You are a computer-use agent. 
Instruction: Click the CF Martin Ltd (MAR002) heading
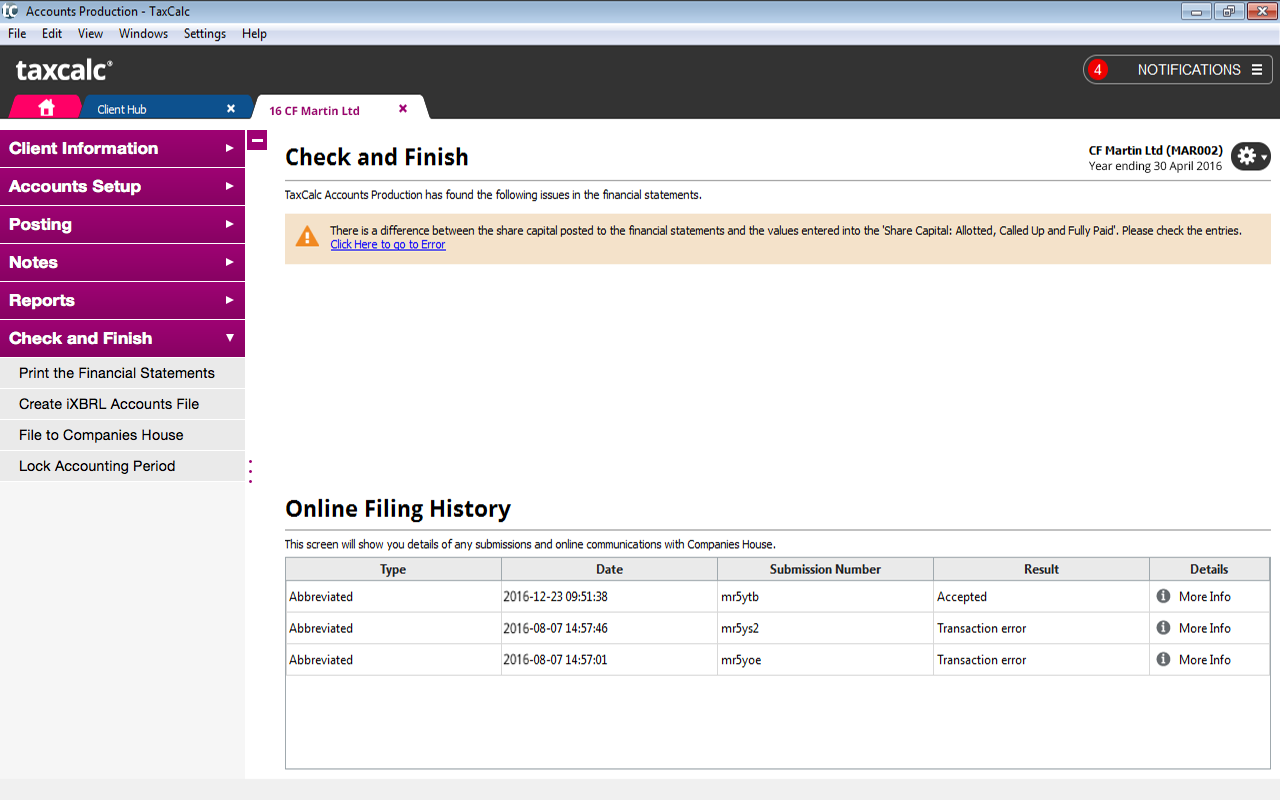click(1155, 151)
